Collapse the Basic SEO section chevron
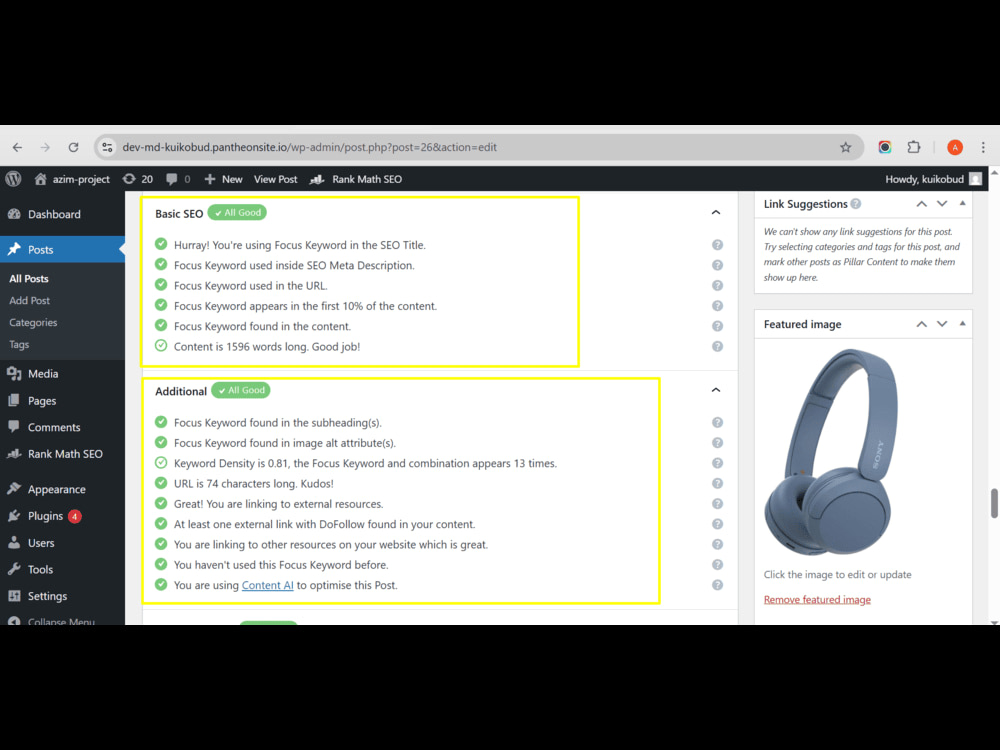The height and width of the screenshot is (750, 1000). tap(716, 212)
